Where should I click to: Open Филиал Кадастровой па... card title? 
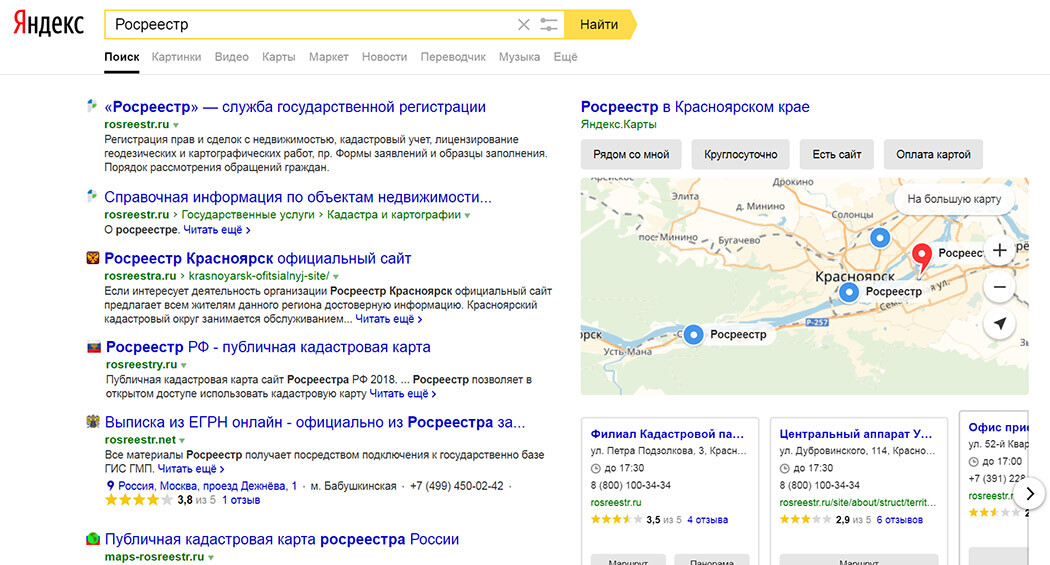(x=667, y=434)
